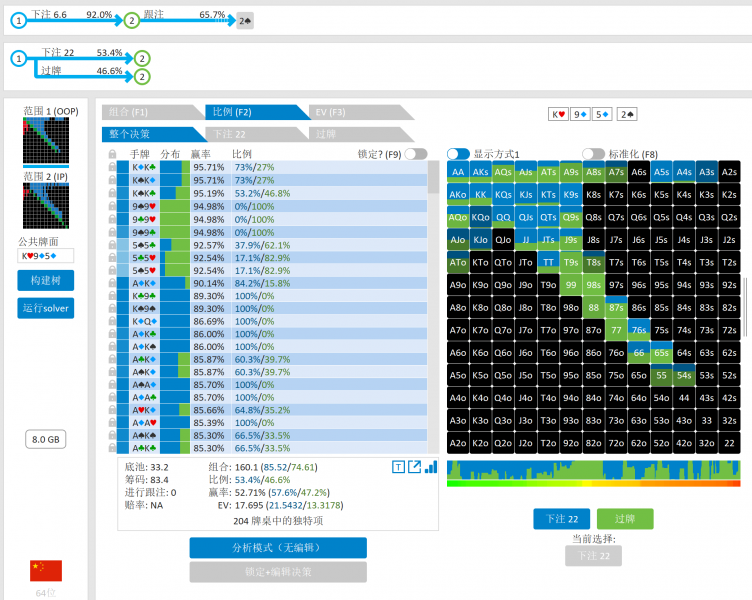Toggle the 显示方式1 display switch
The height and width of the screenshot is (600, 752).
tap(458, 154)
